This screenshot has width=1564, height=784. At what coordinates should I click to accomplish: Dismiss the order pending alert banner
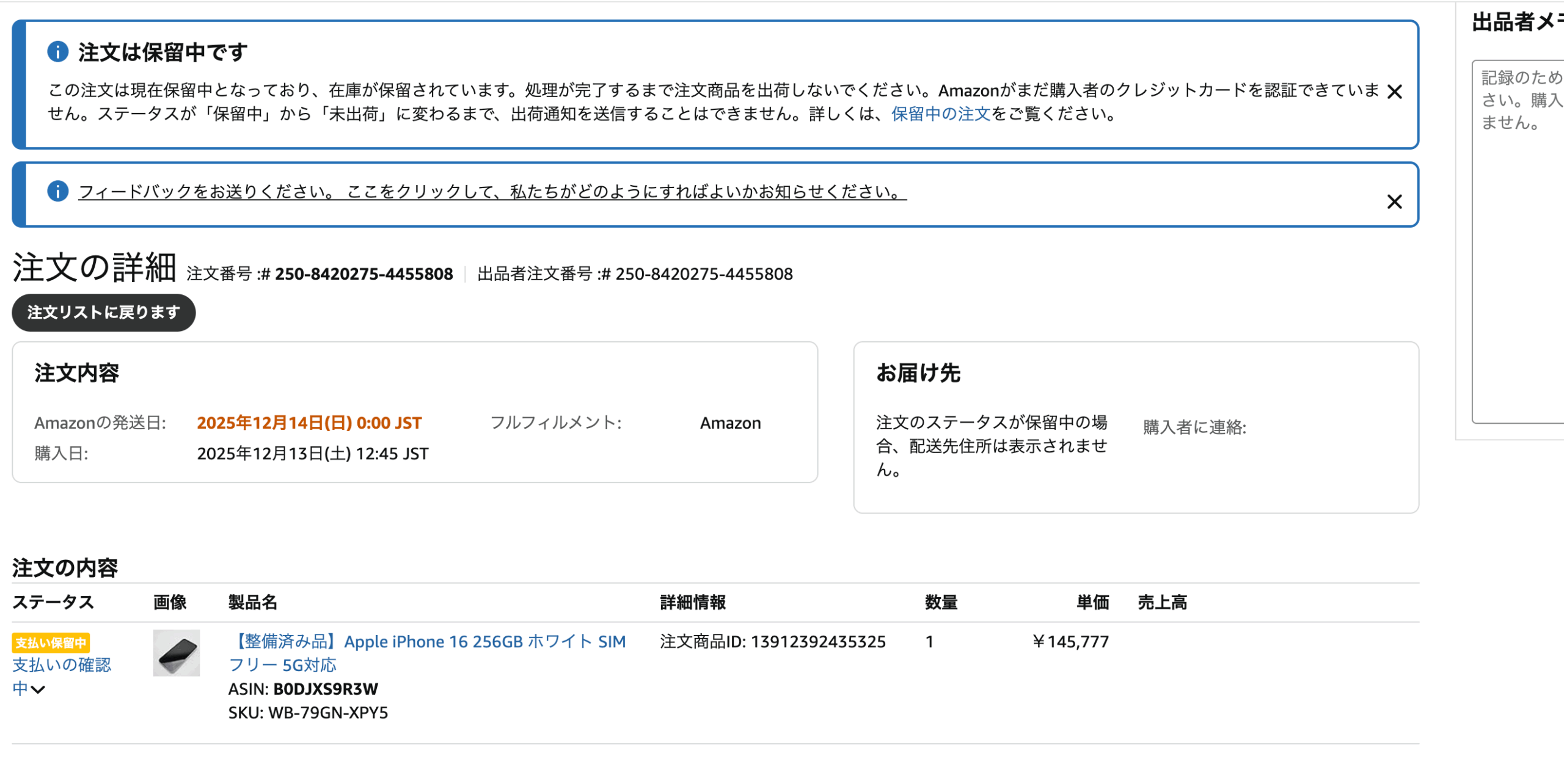coord(1394,92)
